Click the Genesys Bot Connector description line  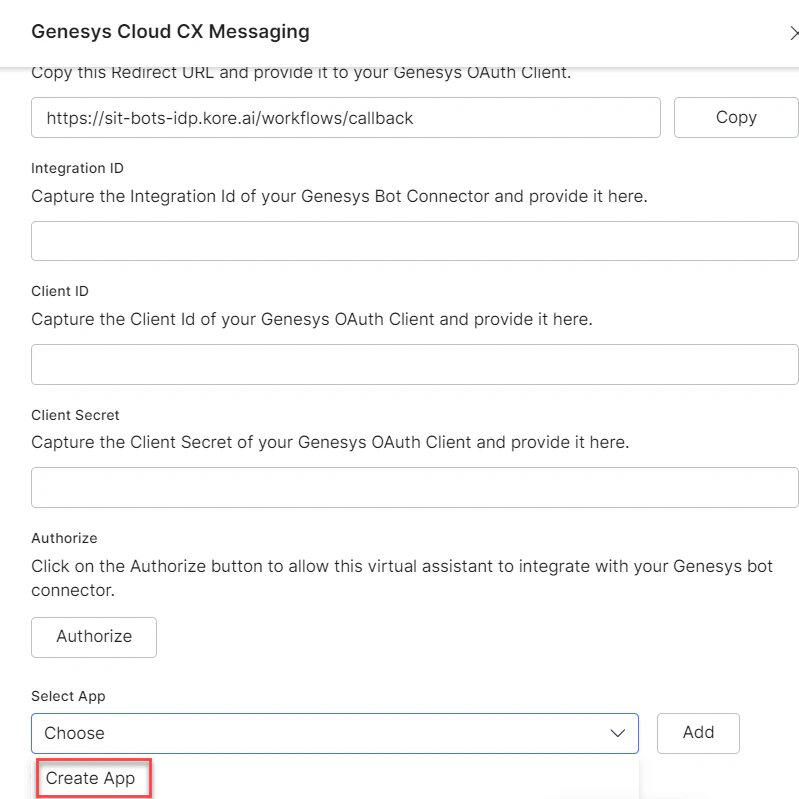(339, 196)
